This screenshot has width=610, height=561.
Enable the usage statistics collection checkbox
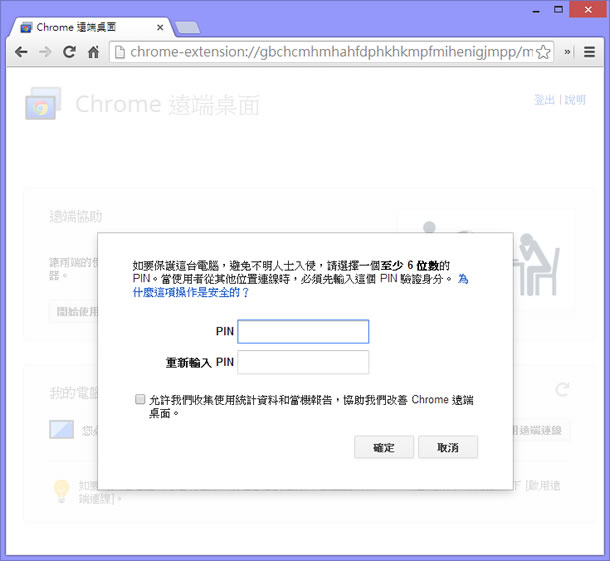[140, 399]
